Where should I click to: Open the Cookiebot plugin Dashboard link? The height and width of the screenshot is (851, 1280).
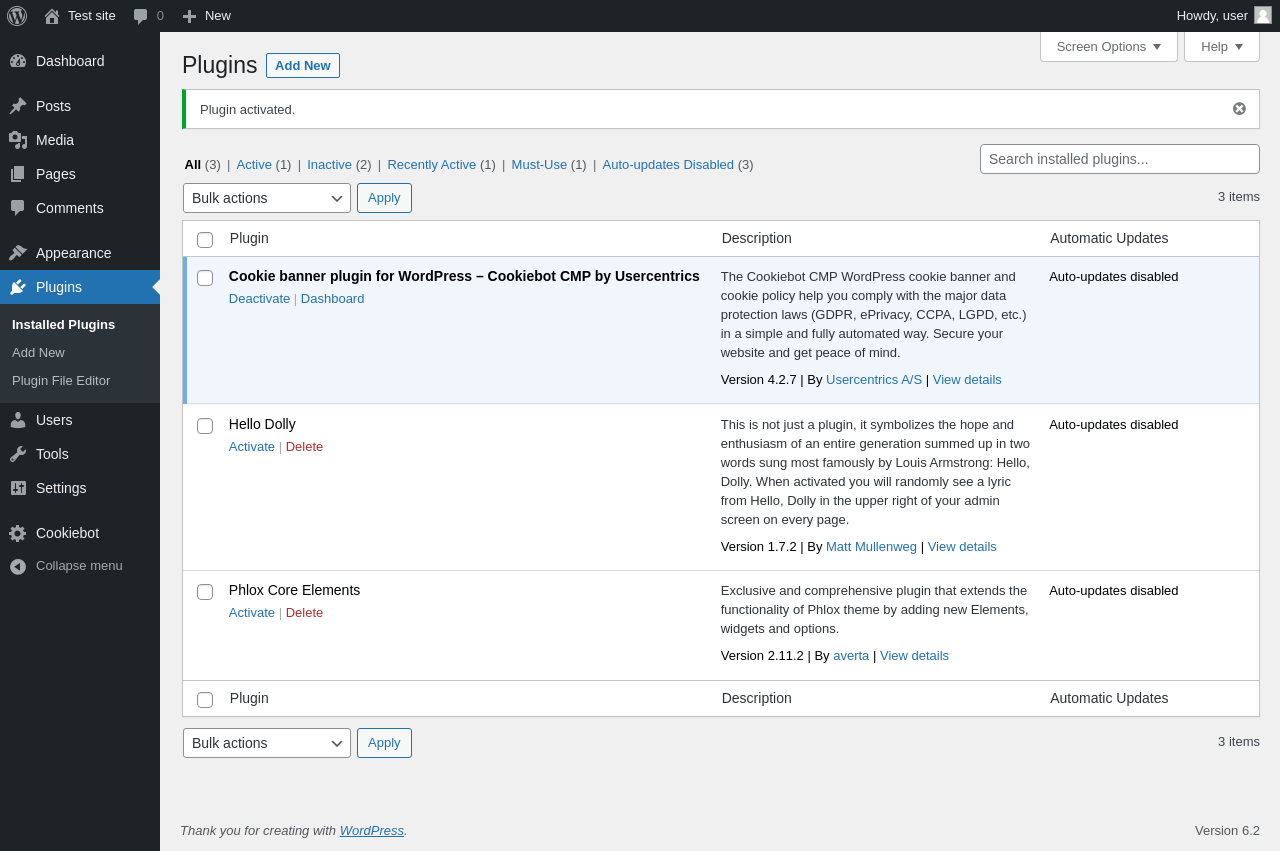333,298
